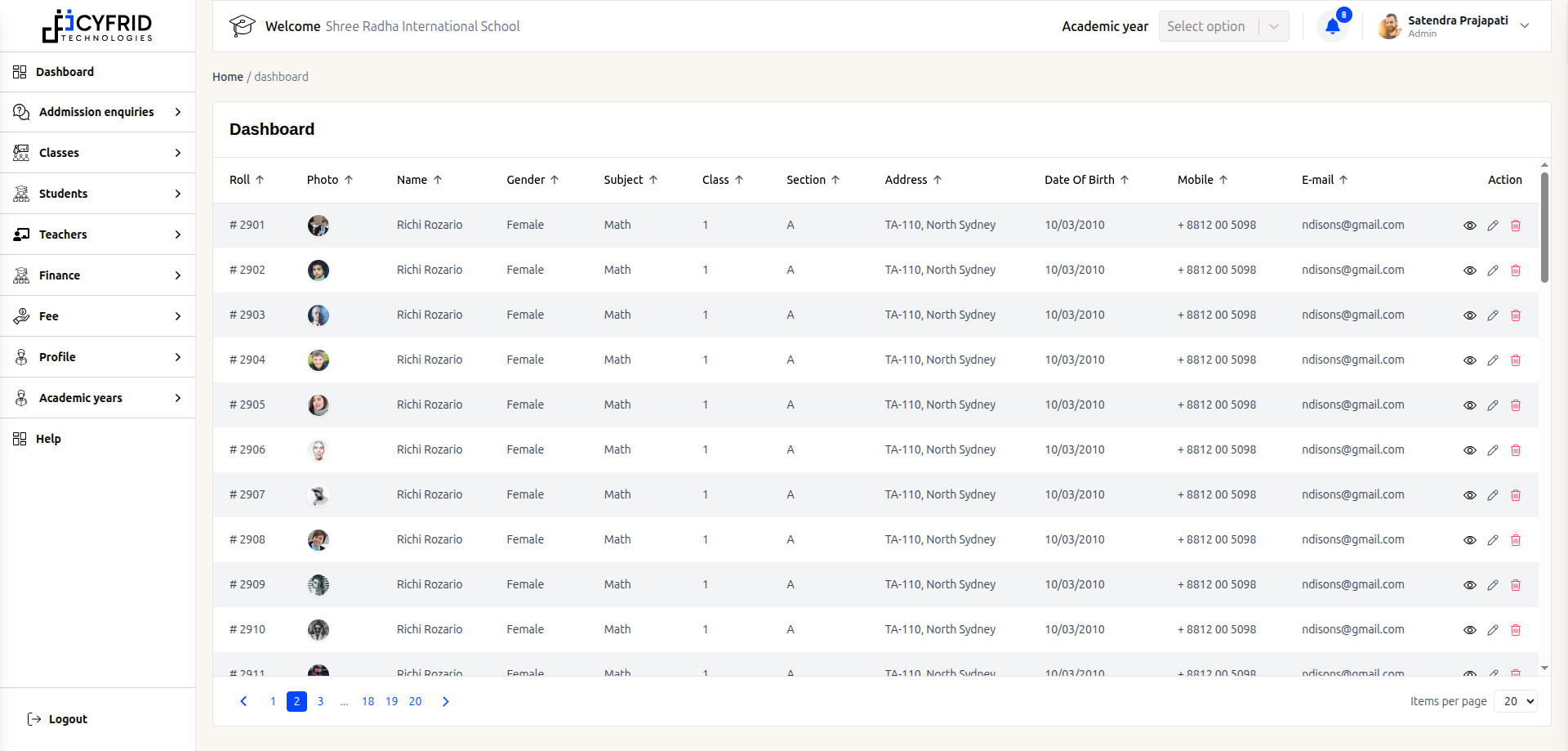Viewport: 1568px width, 751px height.
Task: Sort the table by Date Of Birth
Action: tap(1125, 180)
